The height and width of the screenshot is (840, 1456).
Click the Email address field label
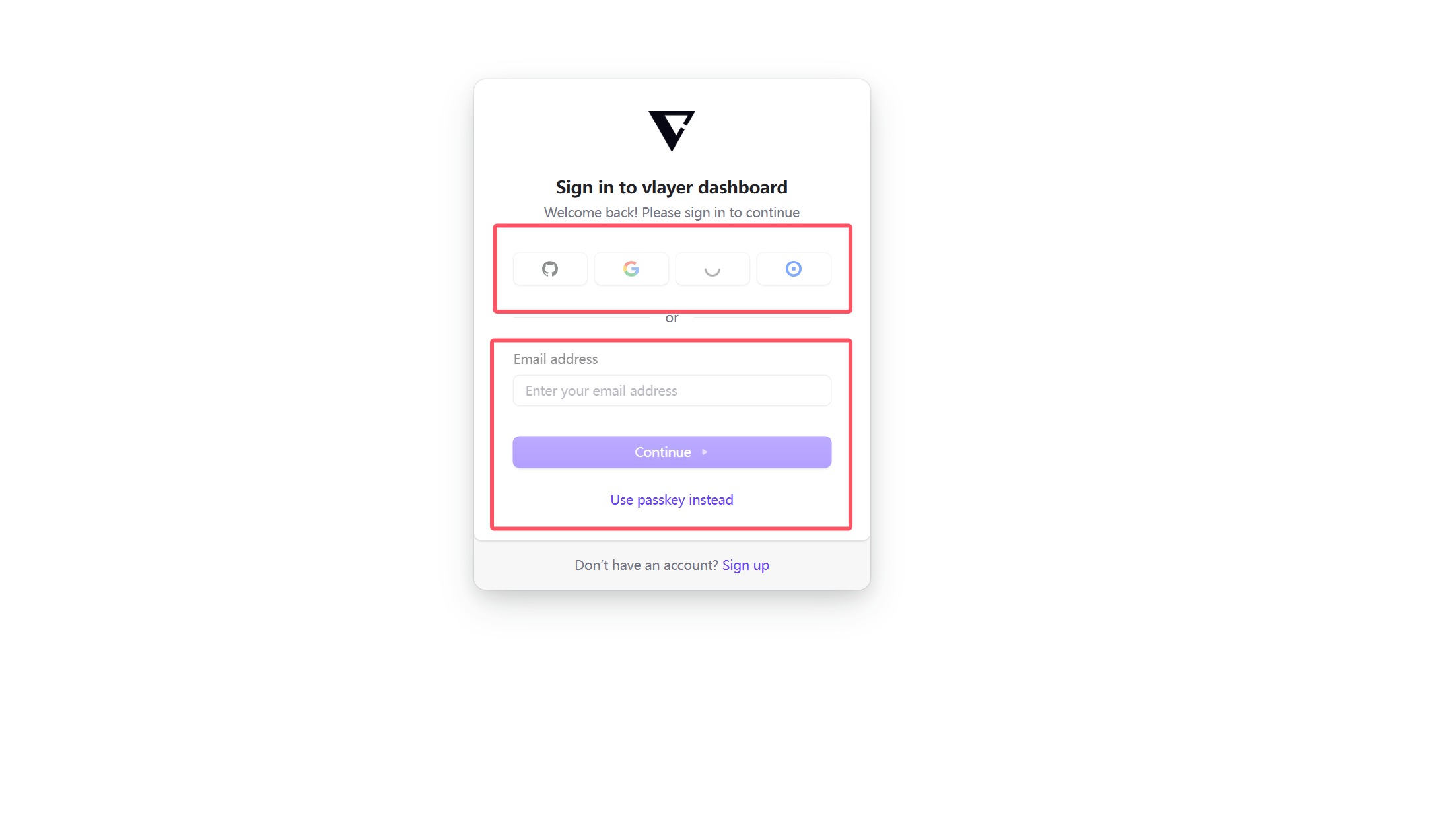555,359
